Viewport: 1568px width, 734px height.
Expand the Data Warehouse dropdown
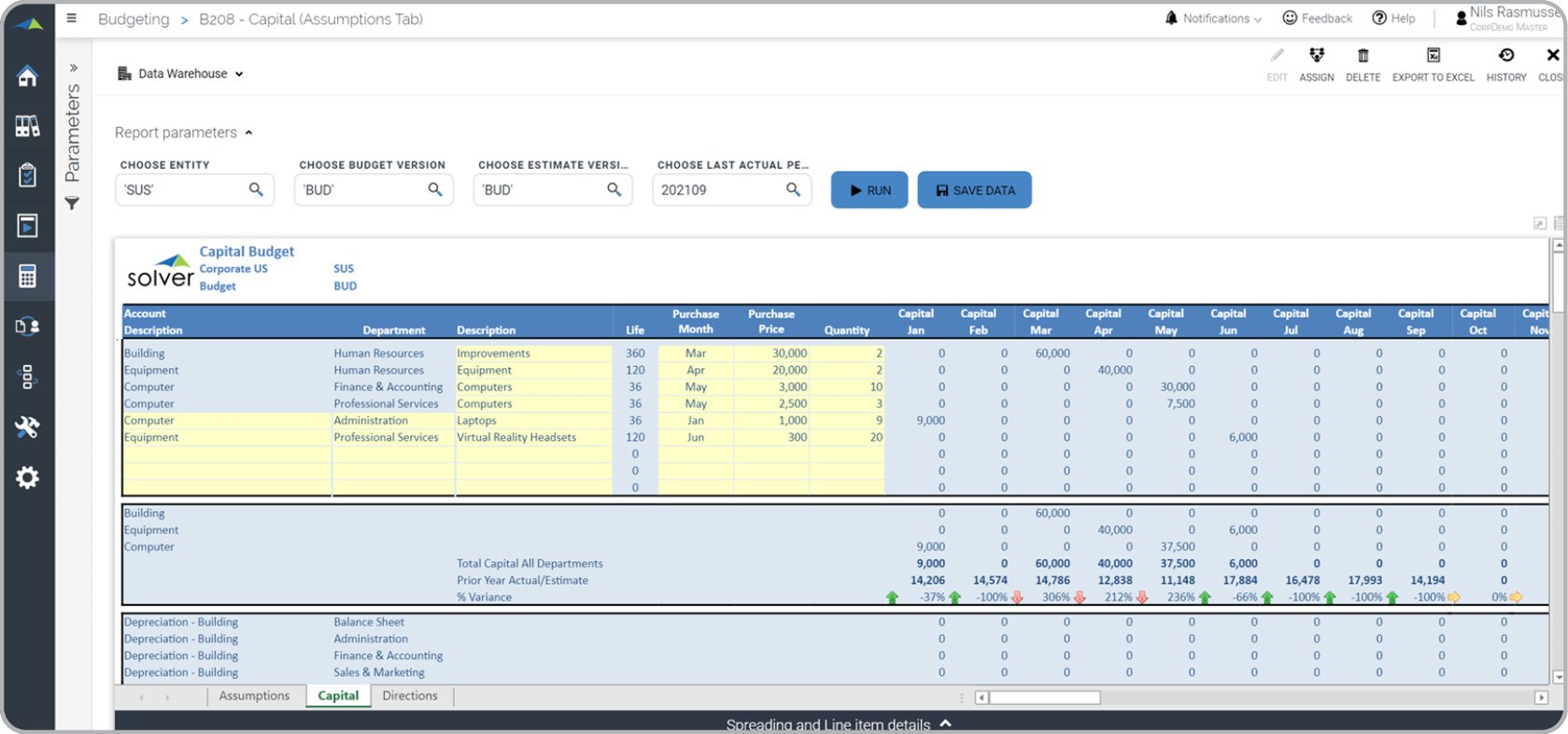[x=181, y=74]
